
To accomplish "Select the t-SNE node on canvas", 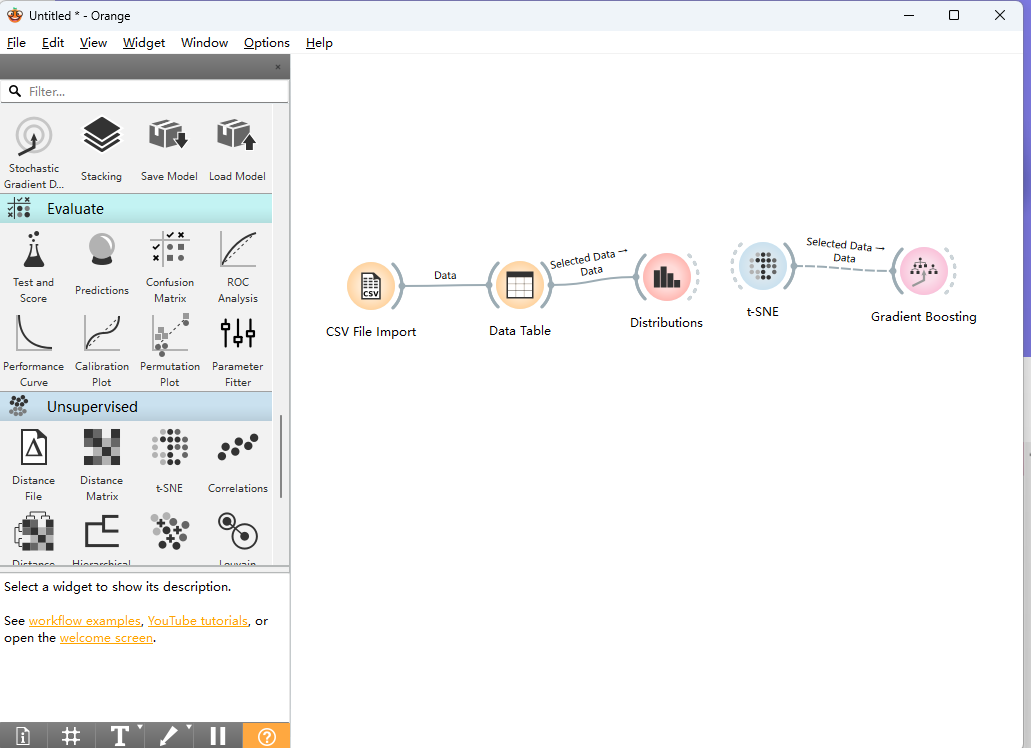I will [x=763, y=266].
